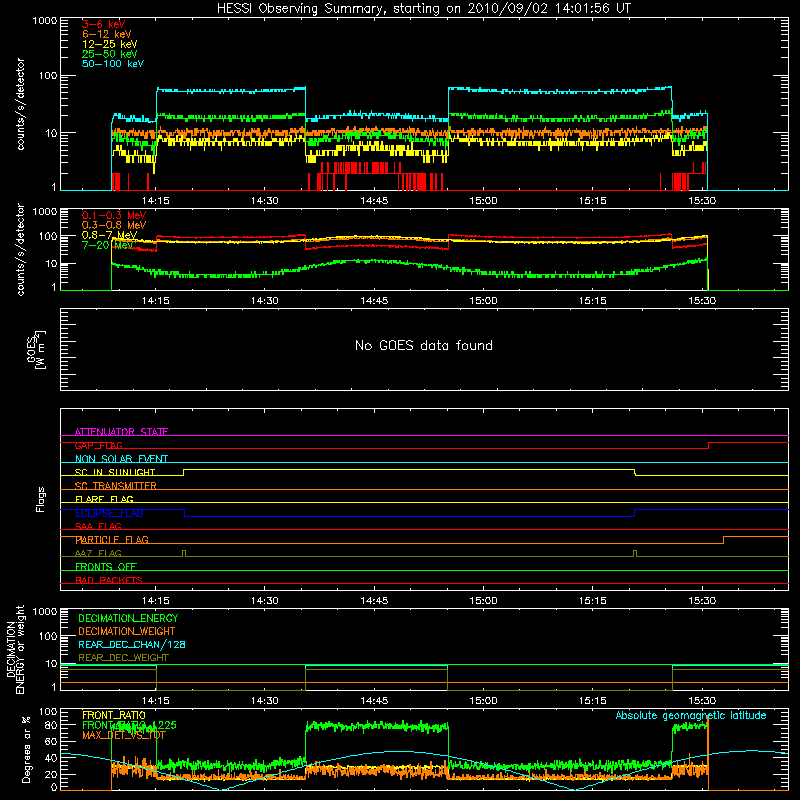Click the 14:45 tick under the keV panel

point(374,201)
